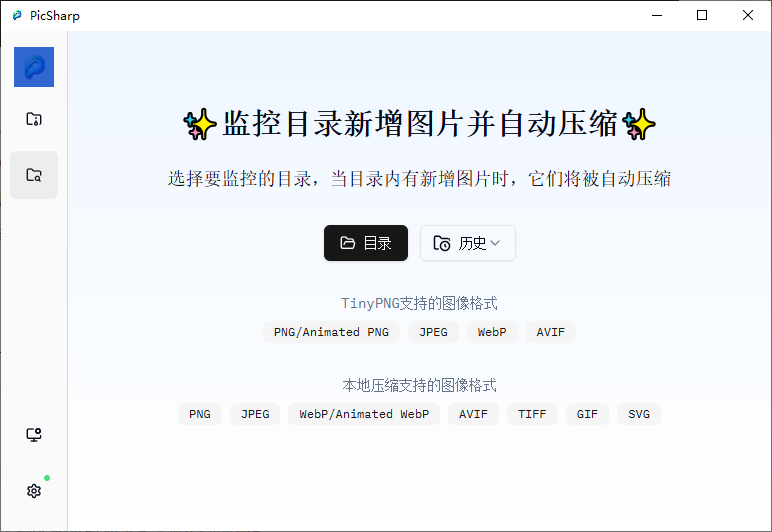Click the PicSharp title bar app icon
The height and width of the screenshot is (532, 772).
point(17,15)
